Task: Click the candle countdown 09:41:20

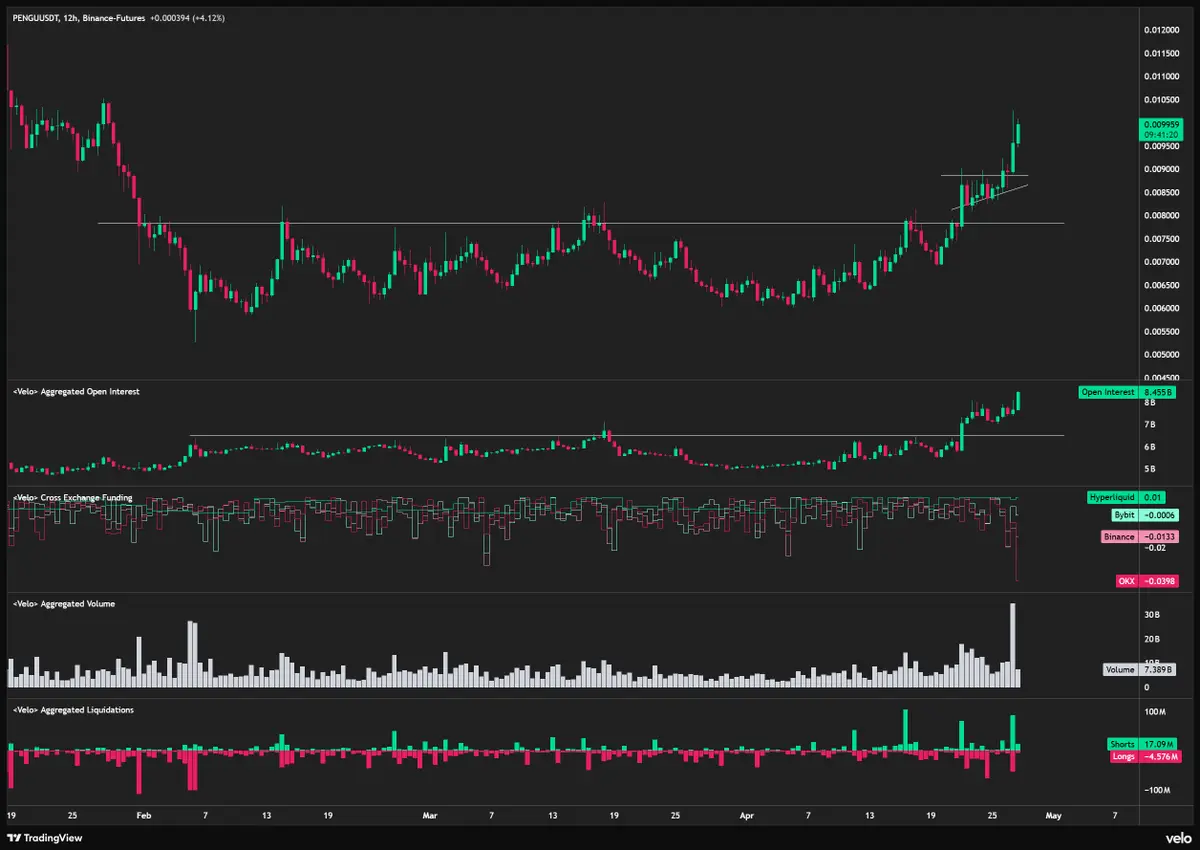Action: [x=1160, y=134]
